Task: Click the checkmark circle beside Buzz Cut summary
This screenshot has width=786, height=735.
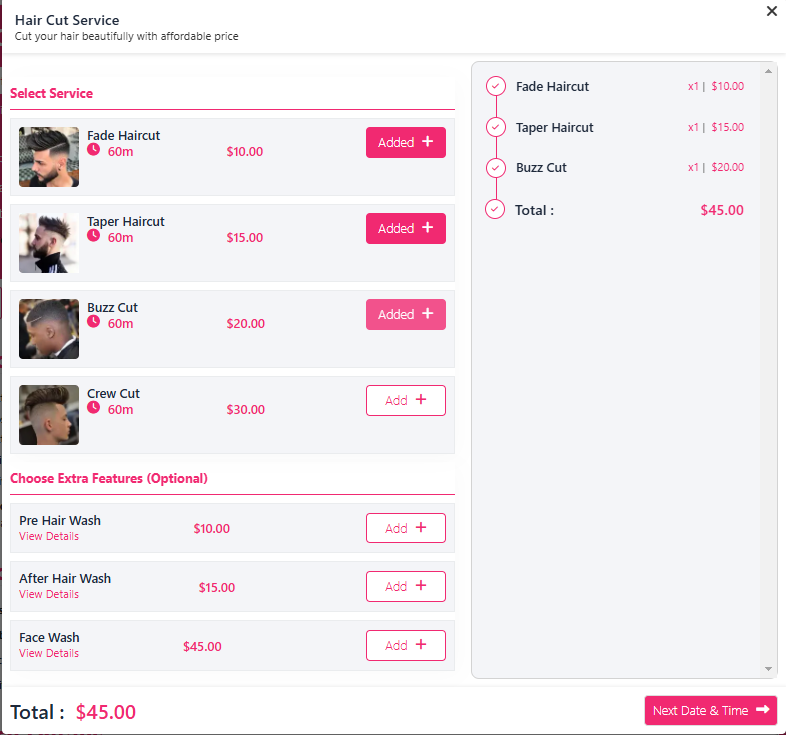Action: (495, 167)
